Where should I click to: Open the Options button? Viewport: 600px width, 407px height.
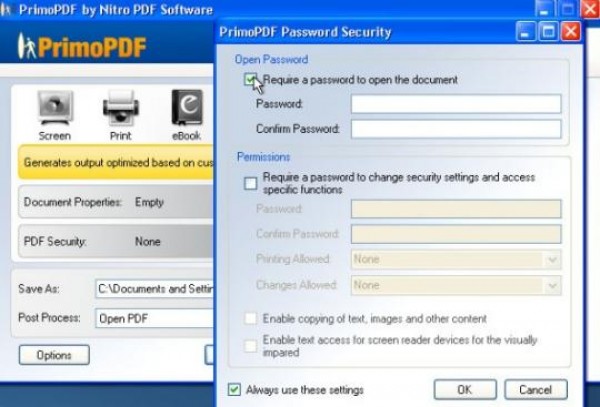[x=54, y=355]
